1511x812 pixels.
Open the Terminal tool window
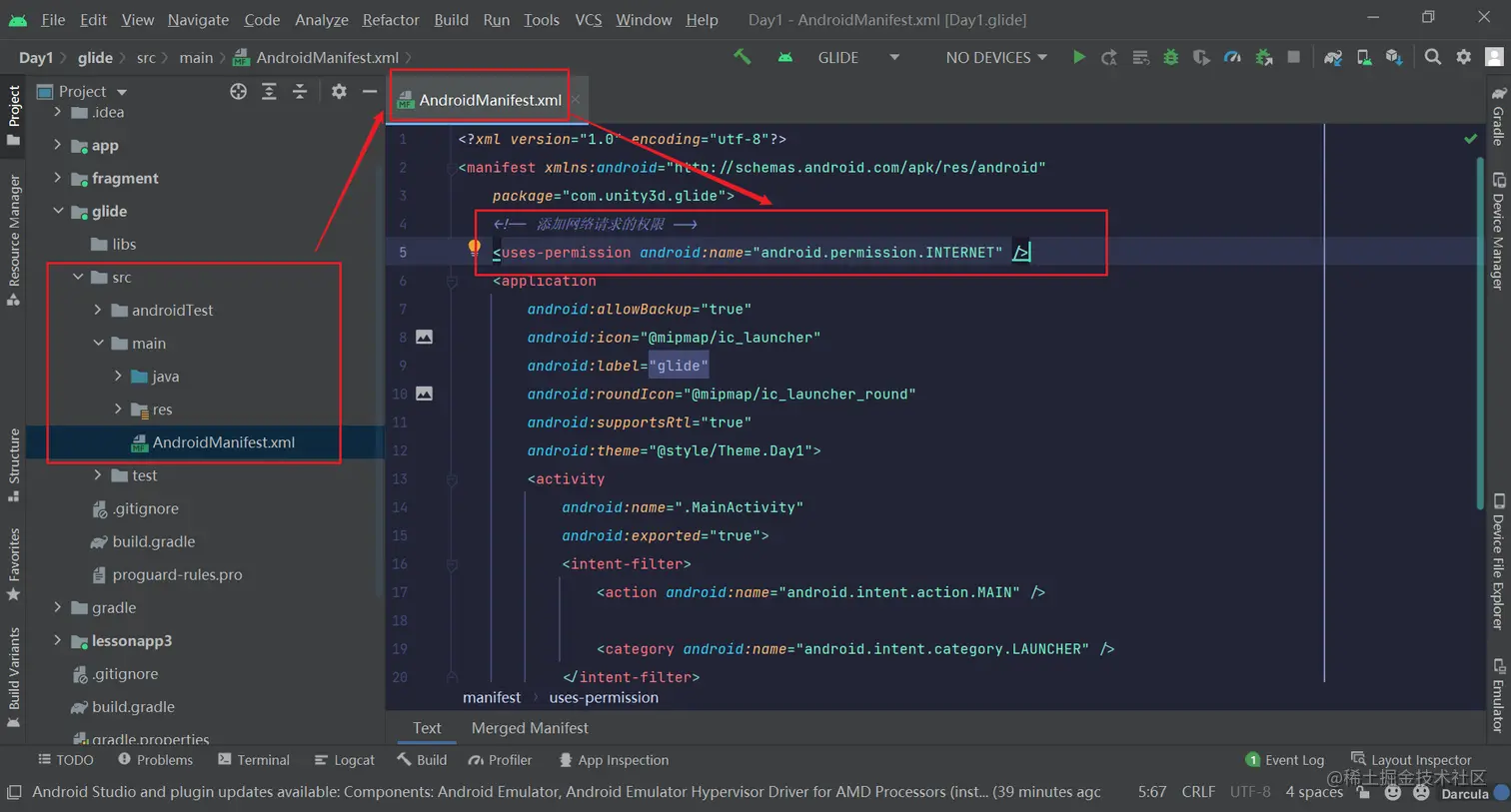click(x=254, y=759)
